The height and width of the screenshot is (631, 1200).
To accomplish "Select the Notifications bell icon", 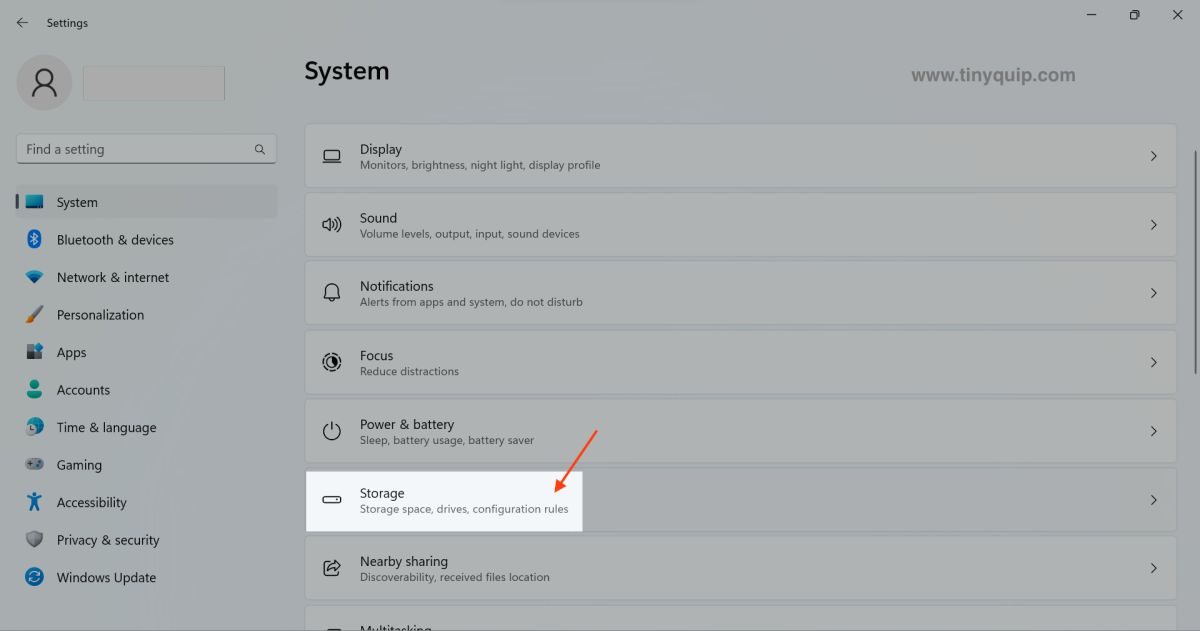I will [331, 292].
